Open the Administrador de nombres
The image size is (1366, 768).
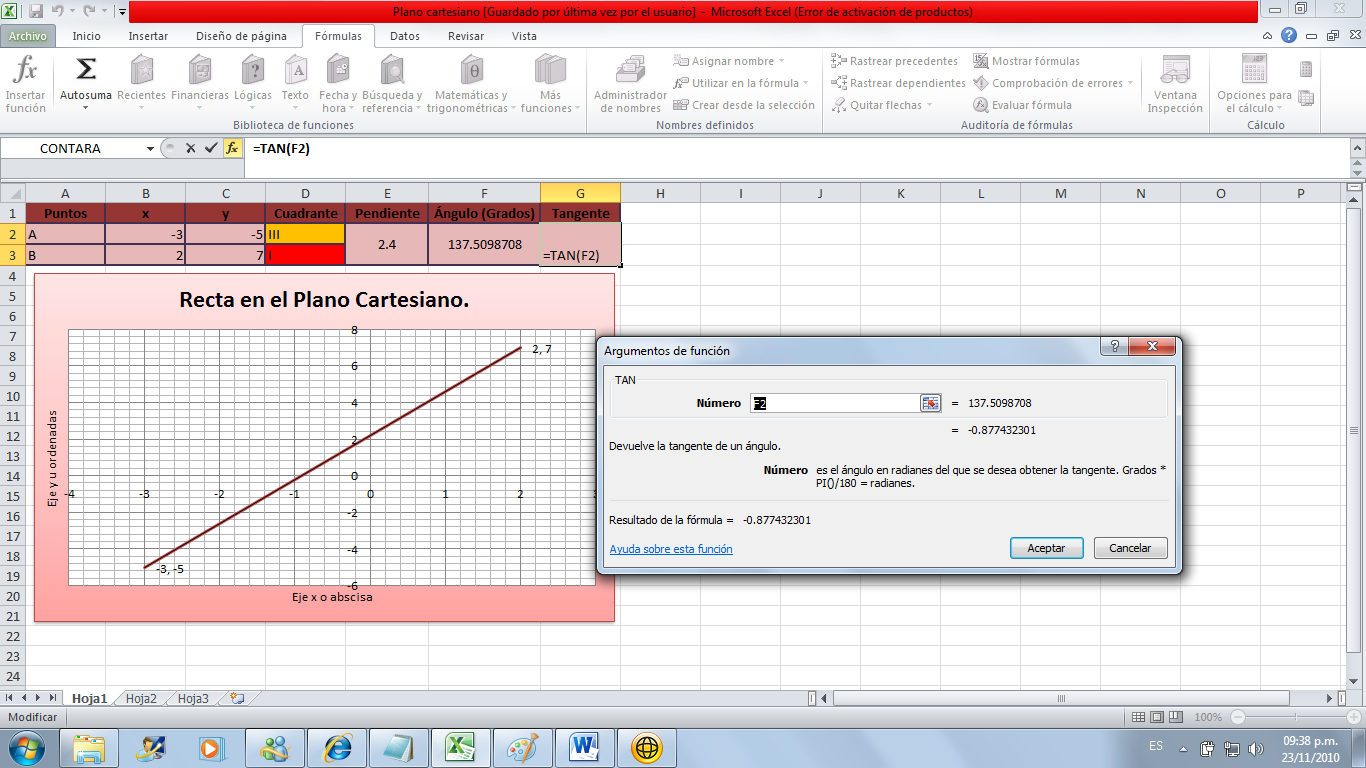(627, 85)
